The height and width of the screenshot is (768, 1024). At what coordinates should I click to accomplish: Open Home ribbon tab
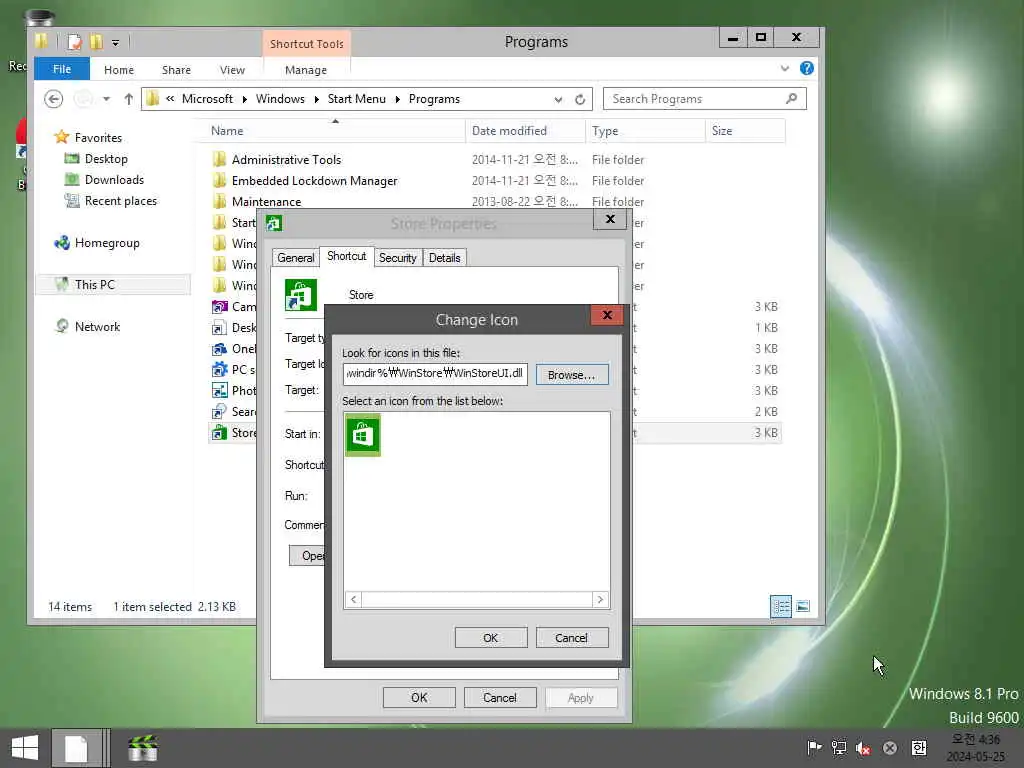(x=119, y=70)
